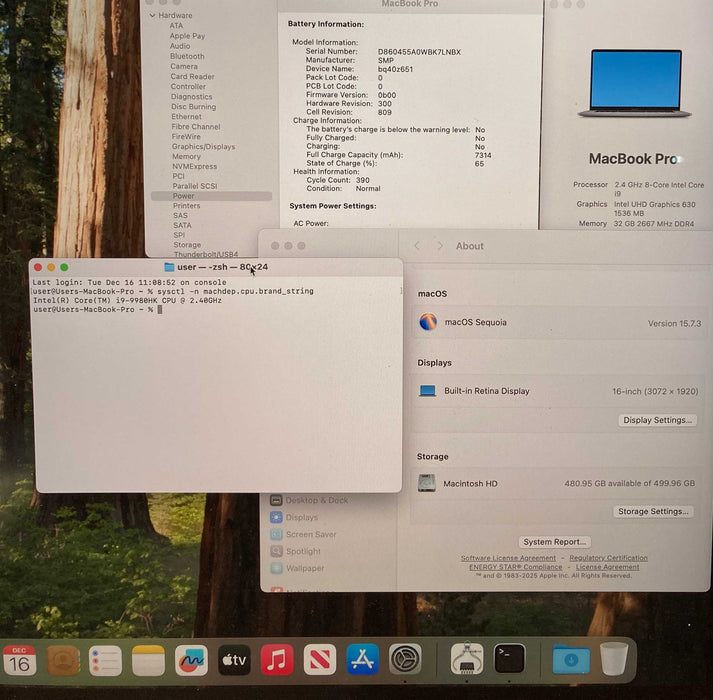Select Printers in System Information sidebar
The image size is (713, 700).
tap(186, 206)
